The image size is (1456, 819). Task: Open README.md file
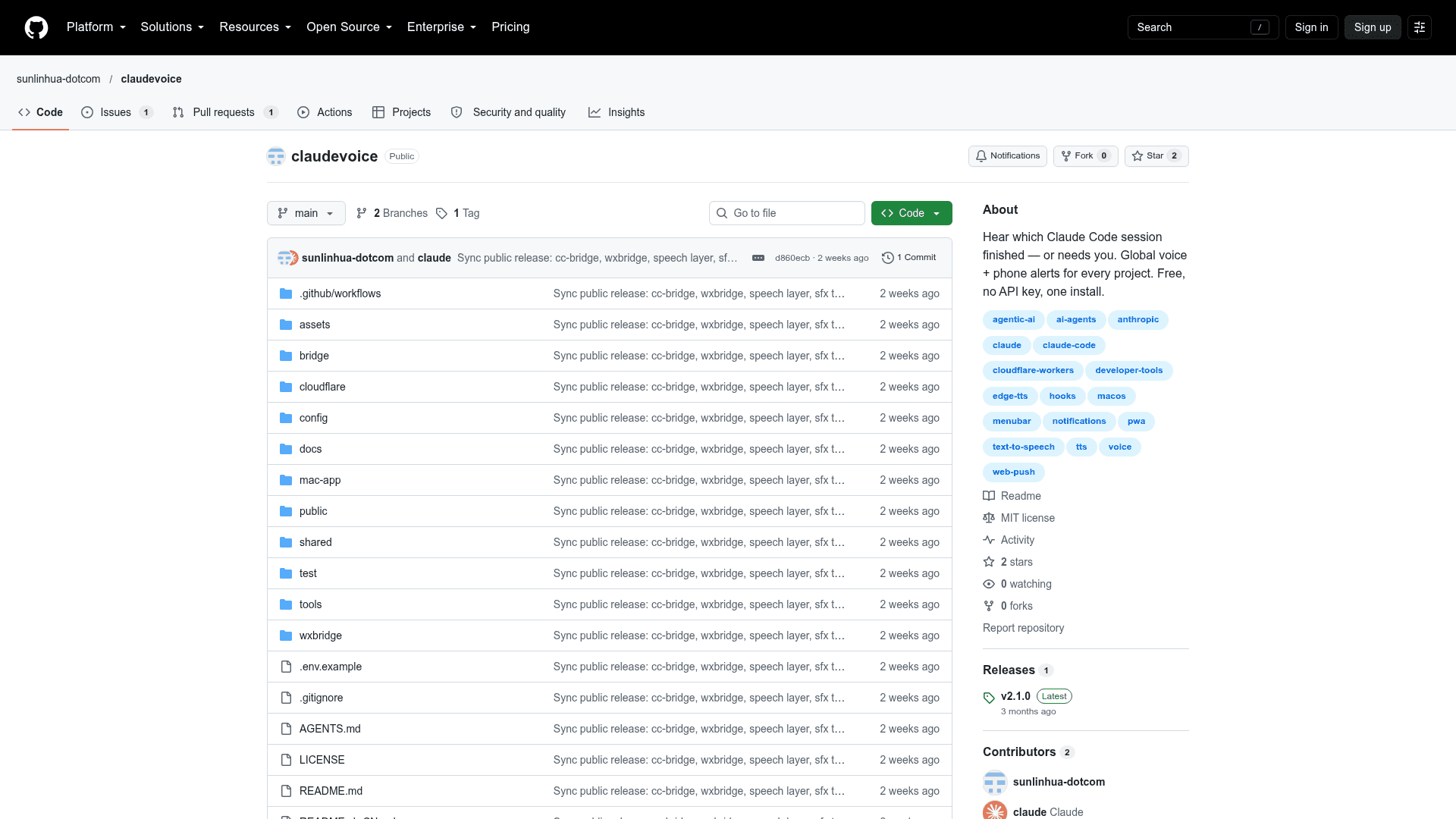[x=331, y=791]
